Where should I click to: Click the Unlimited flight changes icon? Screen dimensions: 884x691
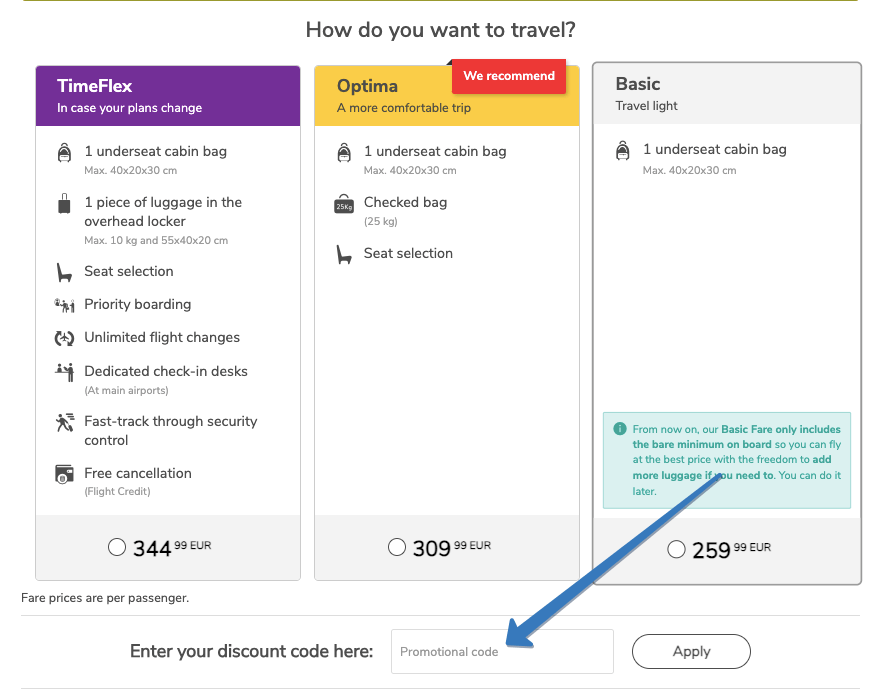pyautogui.click(x=62, y=337)
